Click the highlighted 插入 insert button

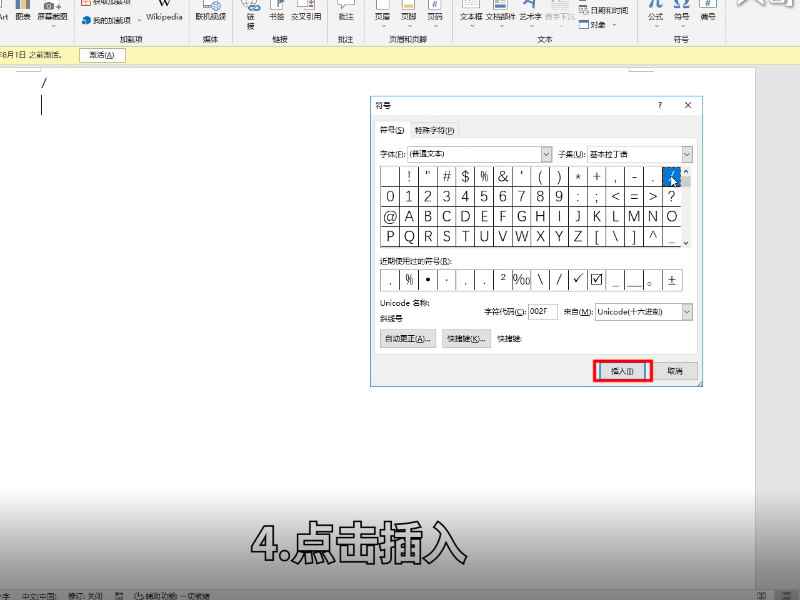pyautogui.click(x=621, y=370)
